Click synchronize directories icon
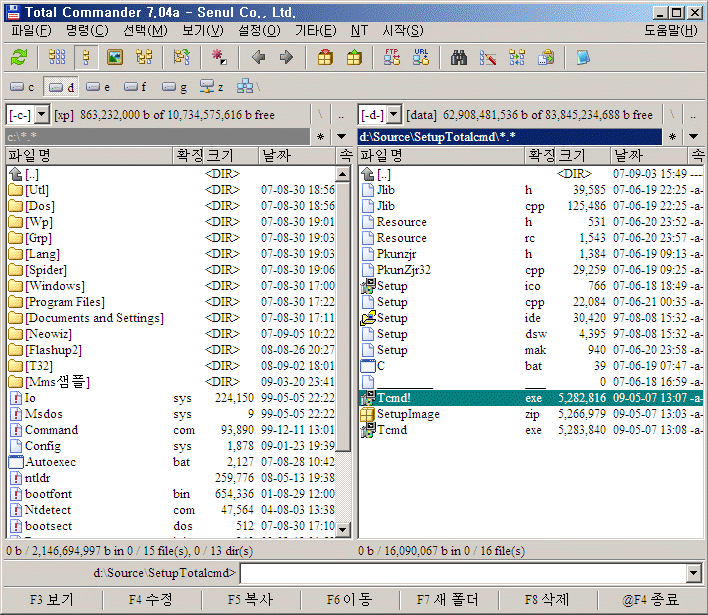The width and height of the screenshot is (708, 615). [517, 57]
